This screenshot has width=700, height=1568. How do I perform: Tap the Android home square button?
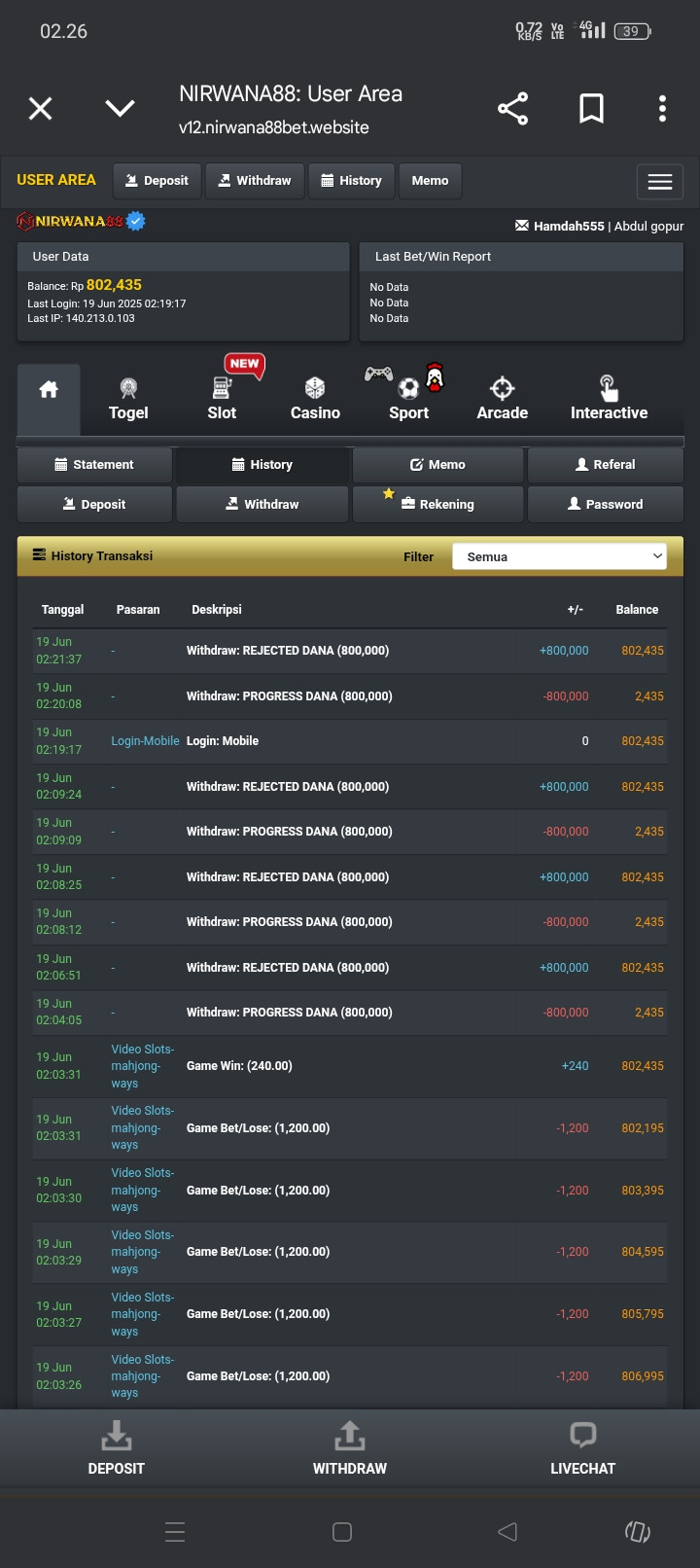point(342,1532)
